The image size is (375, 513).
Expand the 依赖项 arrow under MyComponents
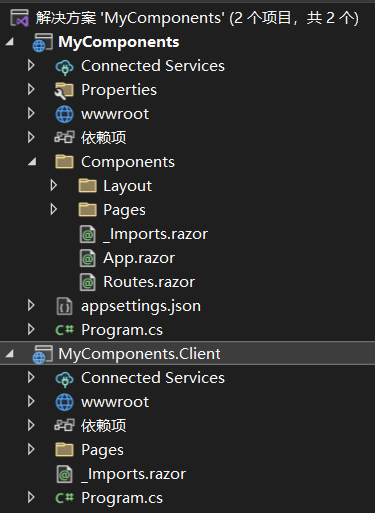click(31, 137)
